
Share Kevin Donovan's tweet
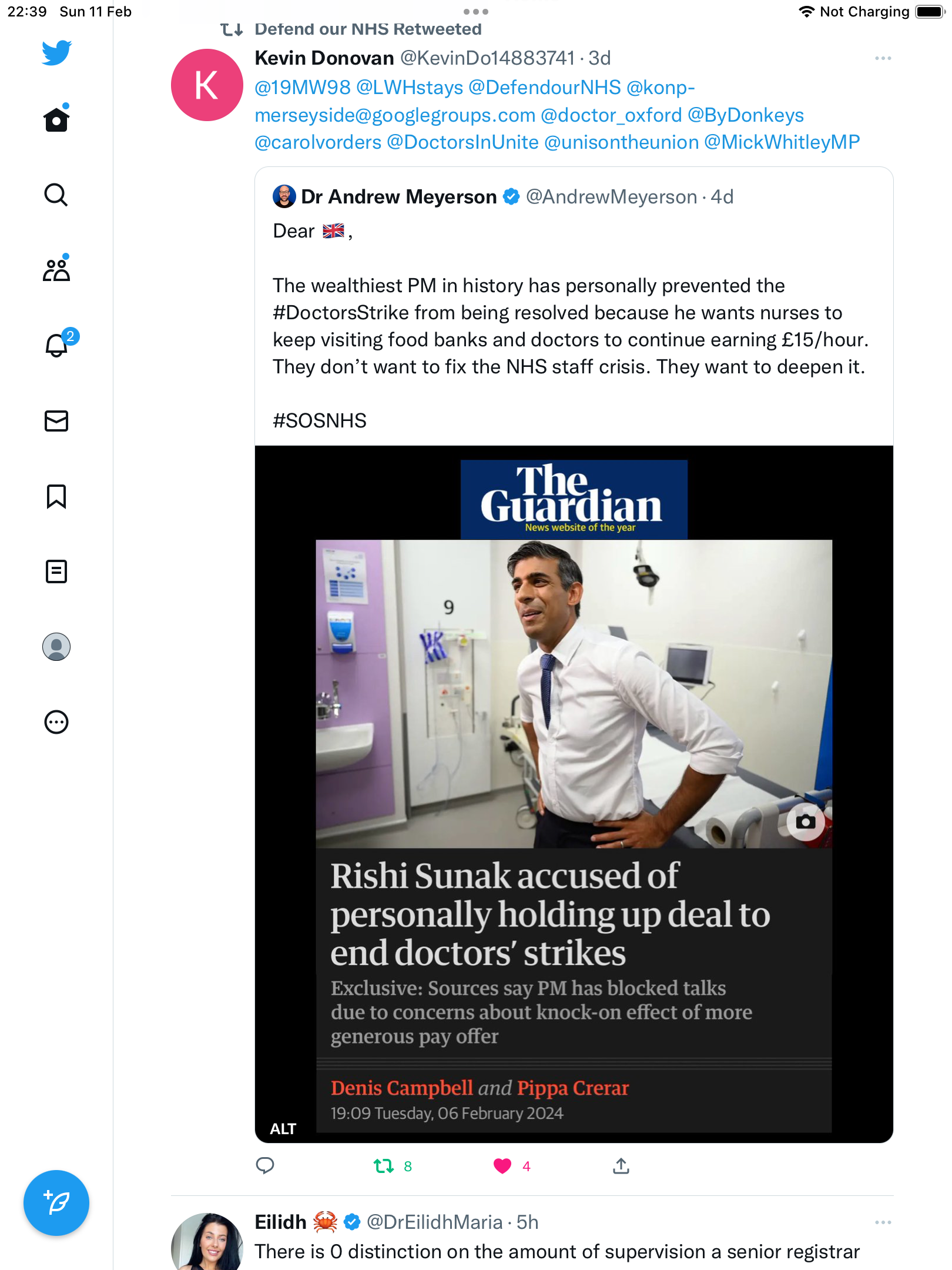coord(621,1165)
